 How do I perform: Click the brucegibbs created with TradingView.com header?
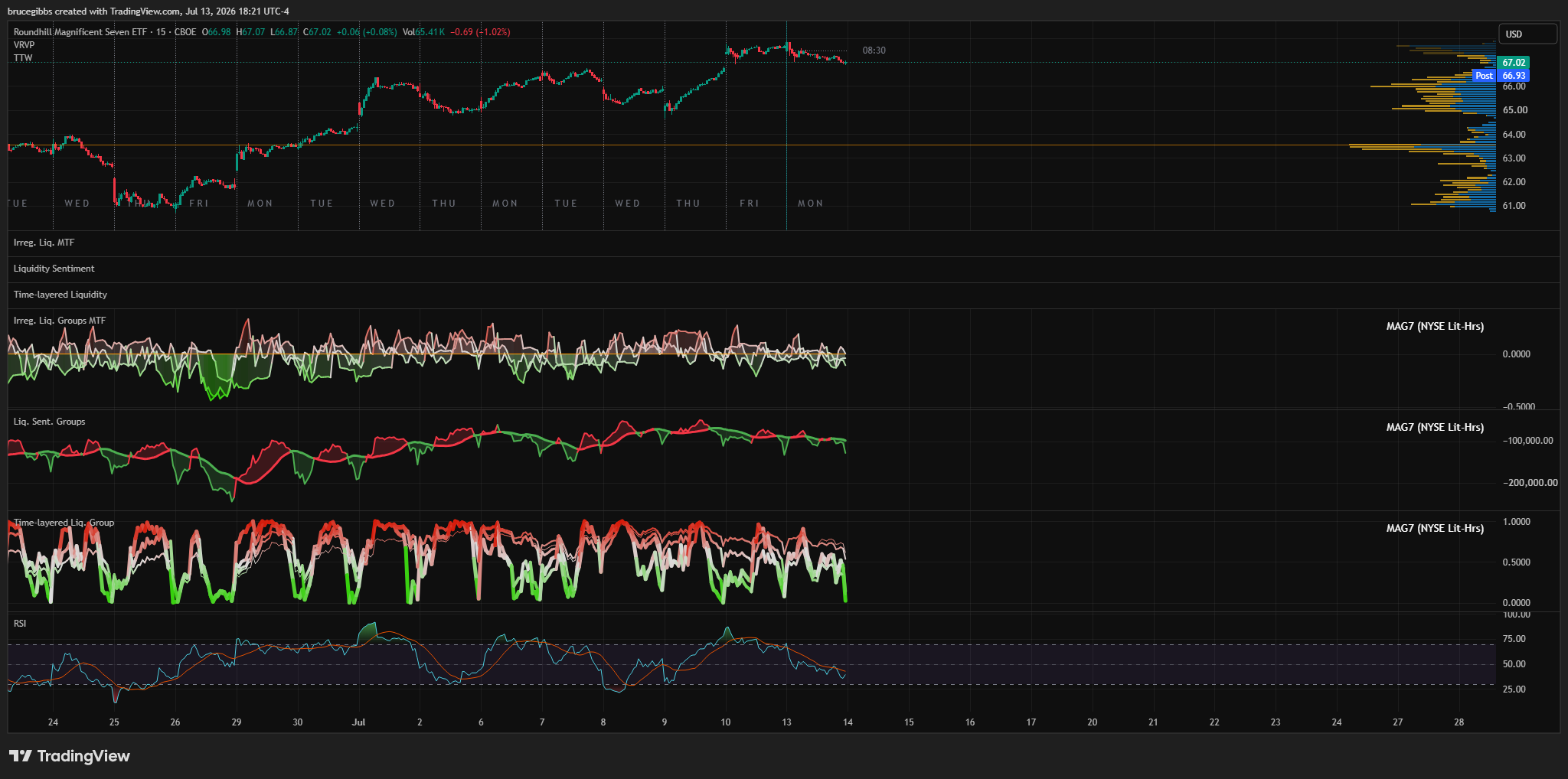coord(149,11)
